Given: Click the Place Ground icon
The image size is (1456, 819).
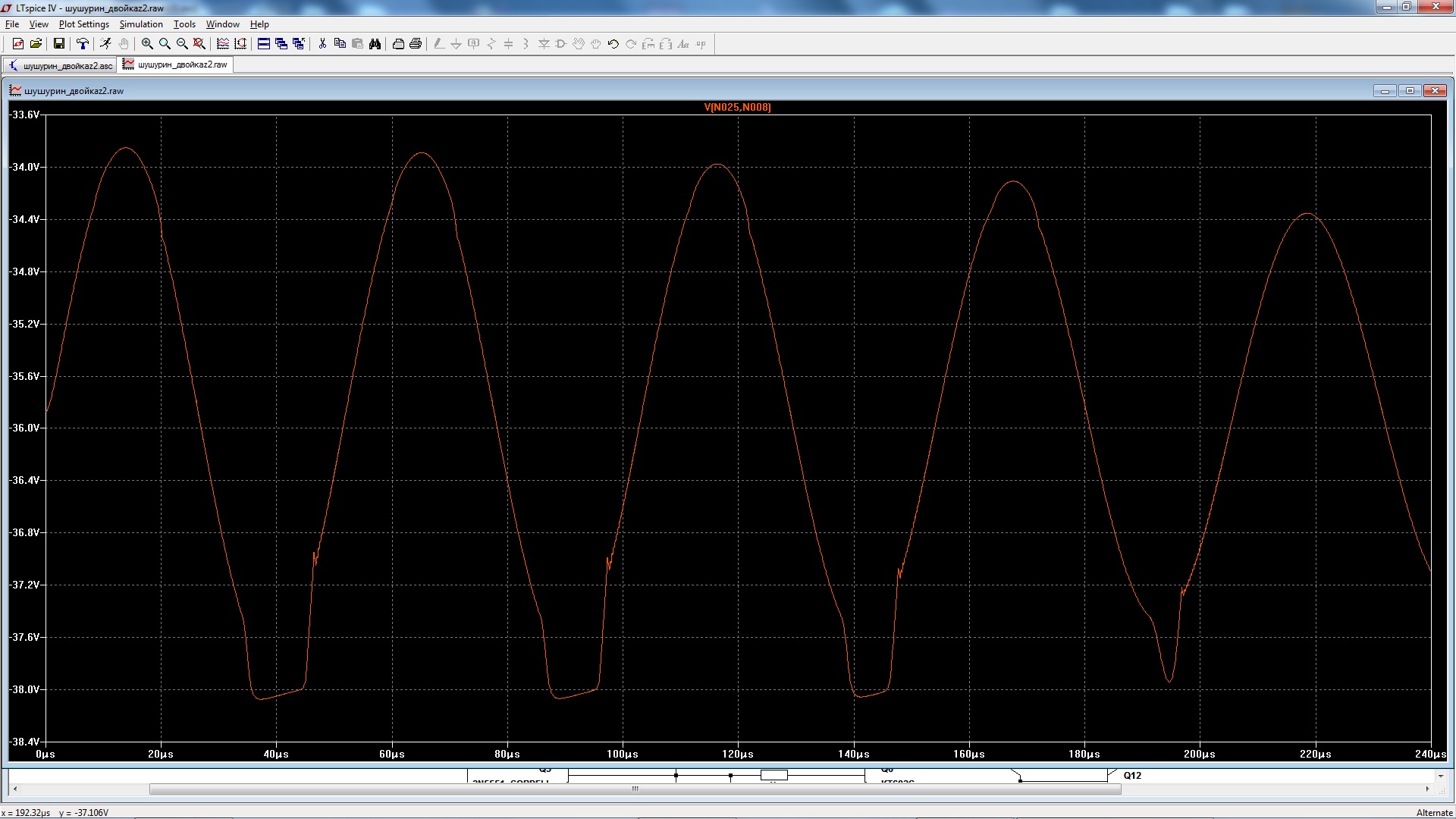Looking at the screenshot, I should click(457, 44).
